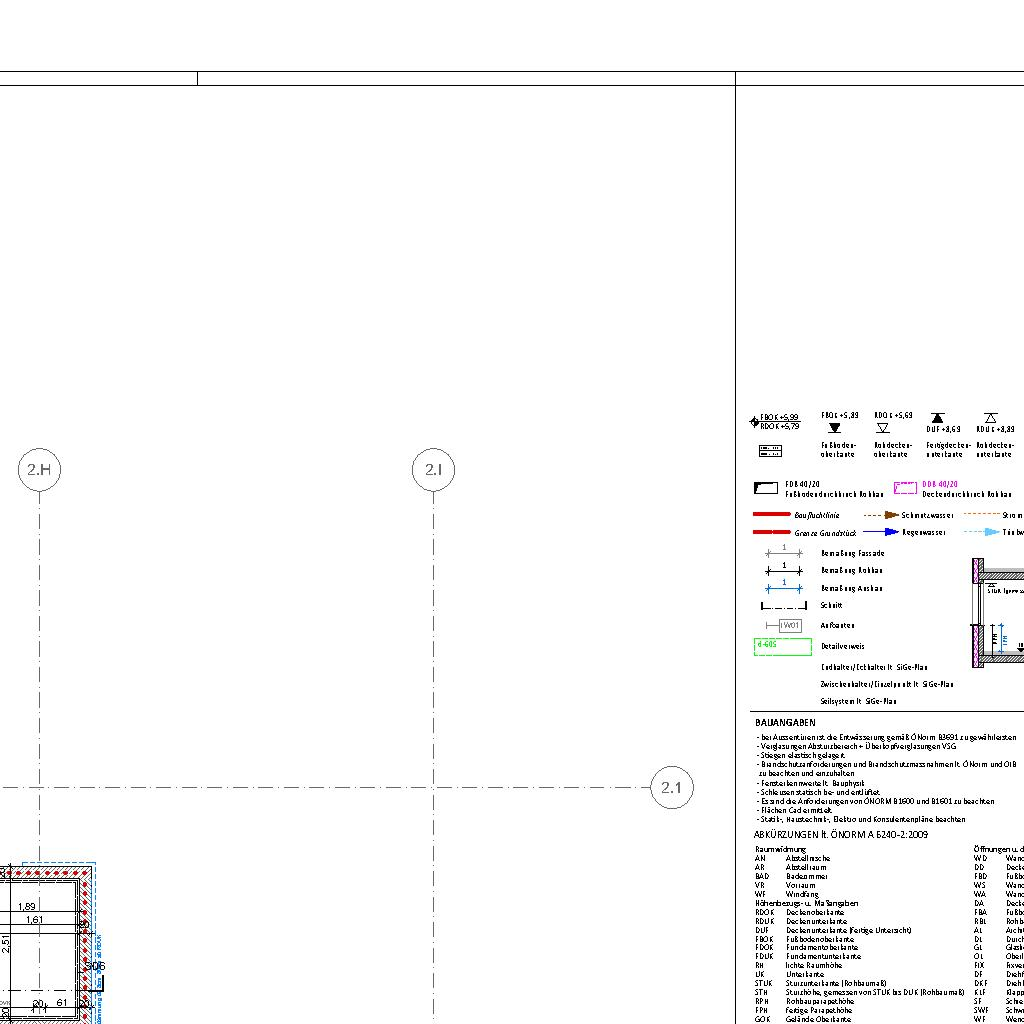Click the blue Bemaßung Ausbau dimension sample
Screen dimensions: 1024x1024
pyautogui.click(x=784, y=588)
